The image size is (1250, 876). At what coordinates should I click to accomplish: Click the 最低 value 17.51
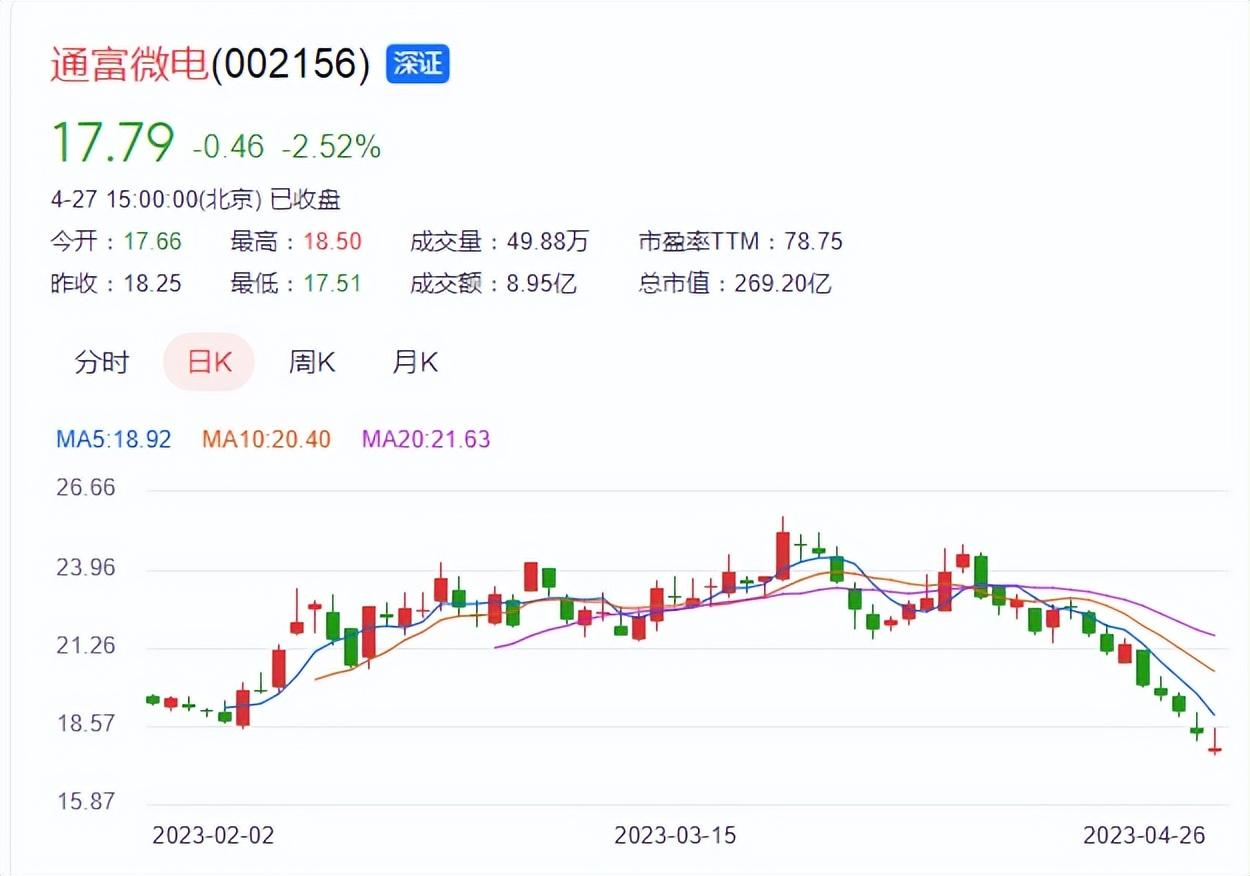pyautogui.click(x=333, y=284)
